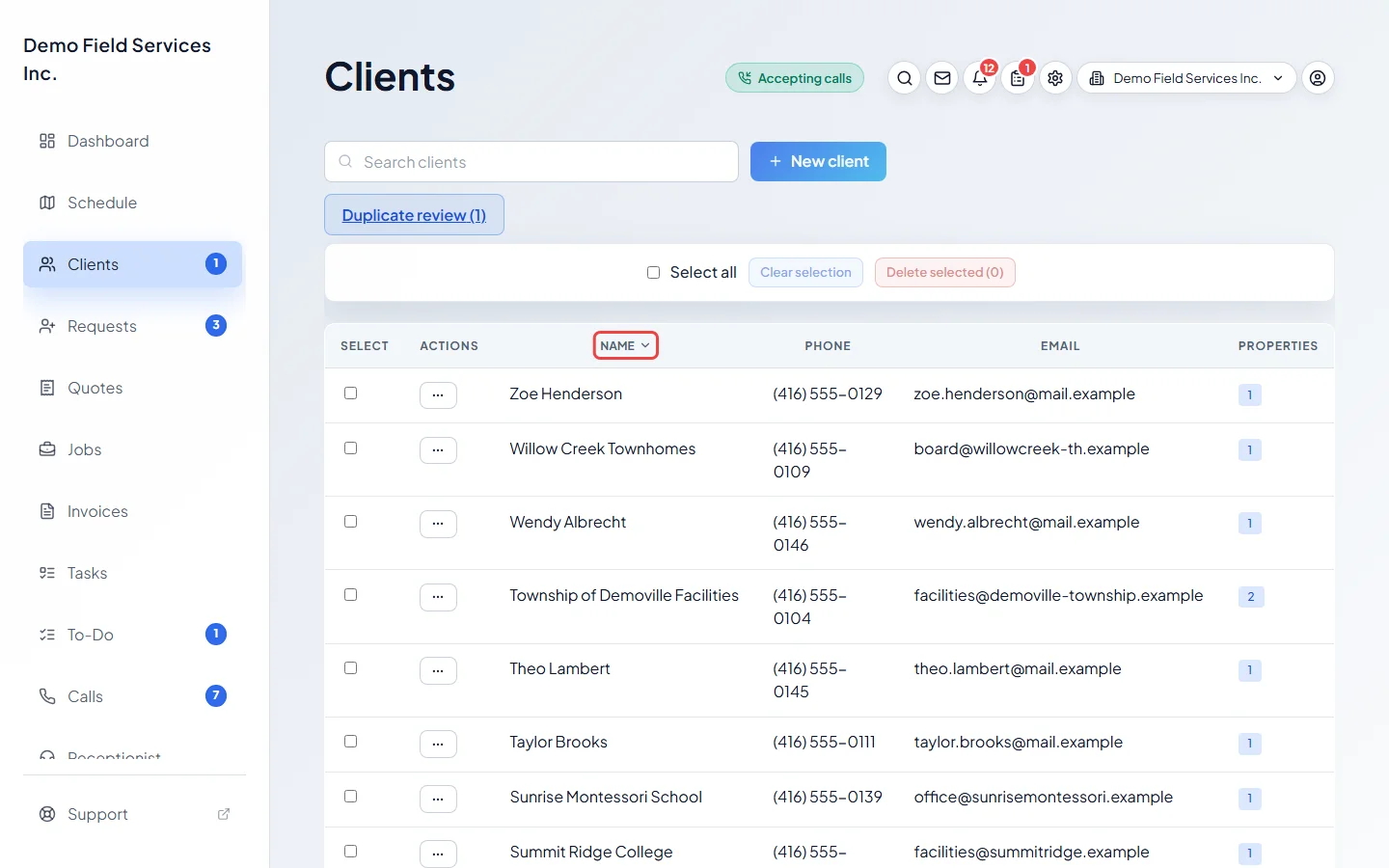
Task: Open Invoices from the sidebar
Action: [133, 511]
